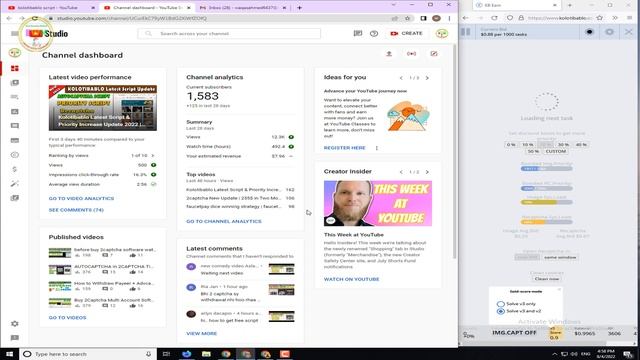Viewport: 640px width, 360px height.
Task: Click the 'Search across your channel' field
Action: (x=229, y=33)
